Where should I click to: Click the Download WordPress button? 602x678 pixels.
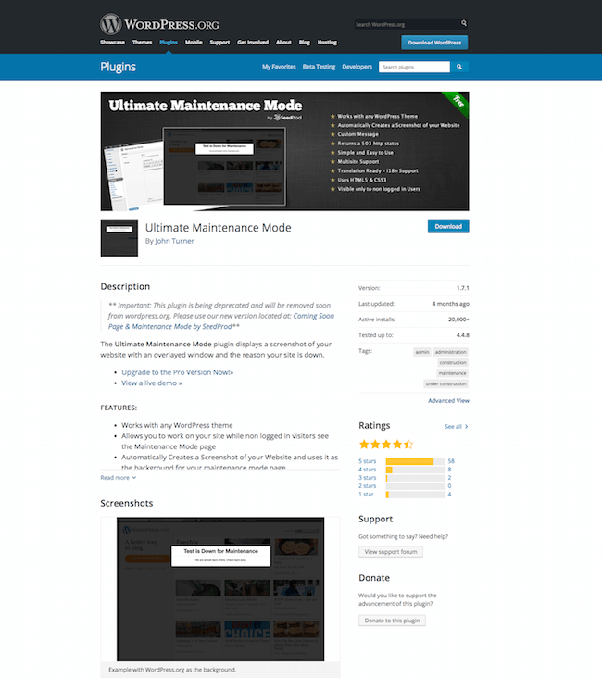tap(434, 42)
